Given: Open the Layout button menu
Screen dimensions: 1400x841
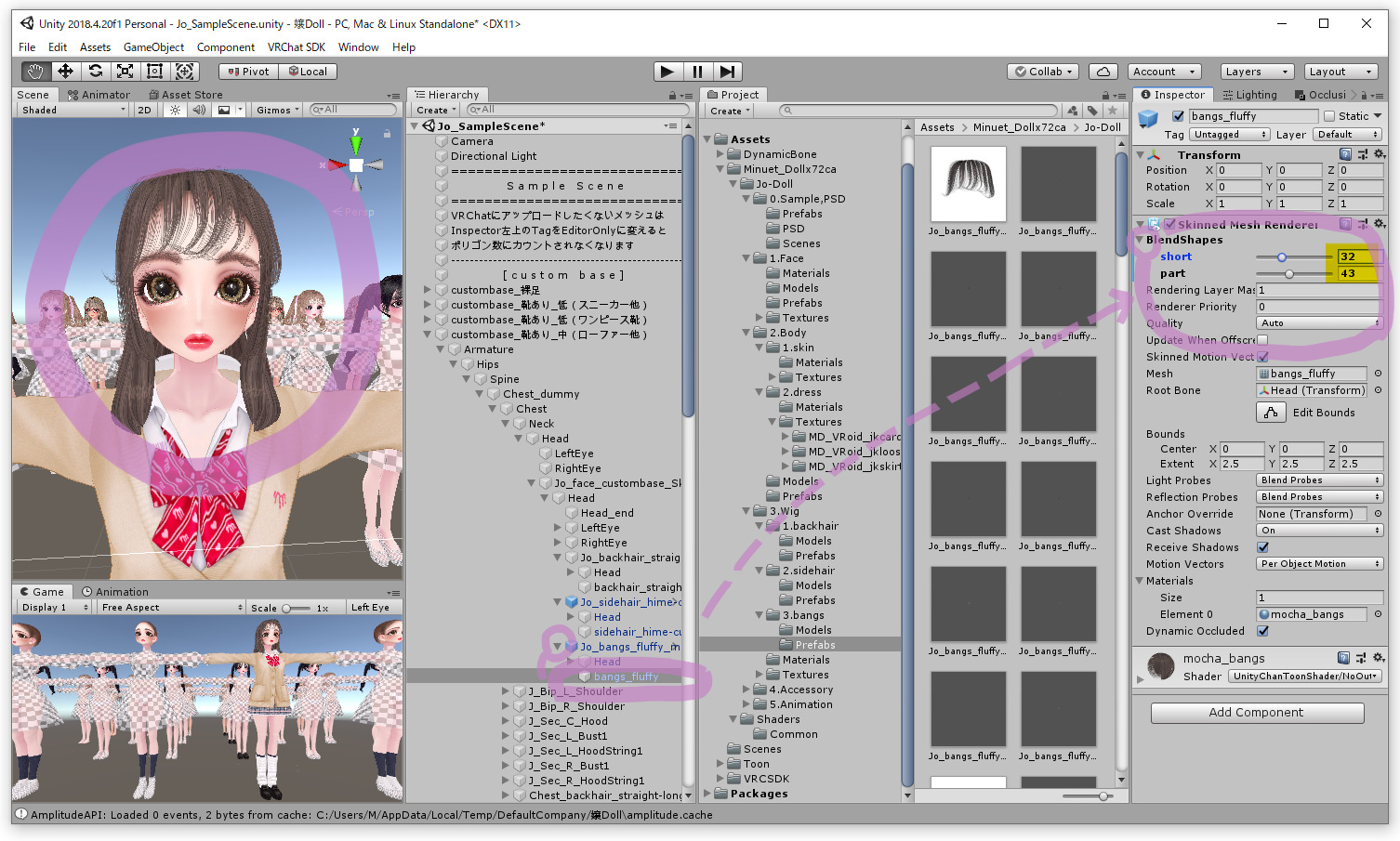Looking at the screenshot, I should click(x=1340, y=72).
